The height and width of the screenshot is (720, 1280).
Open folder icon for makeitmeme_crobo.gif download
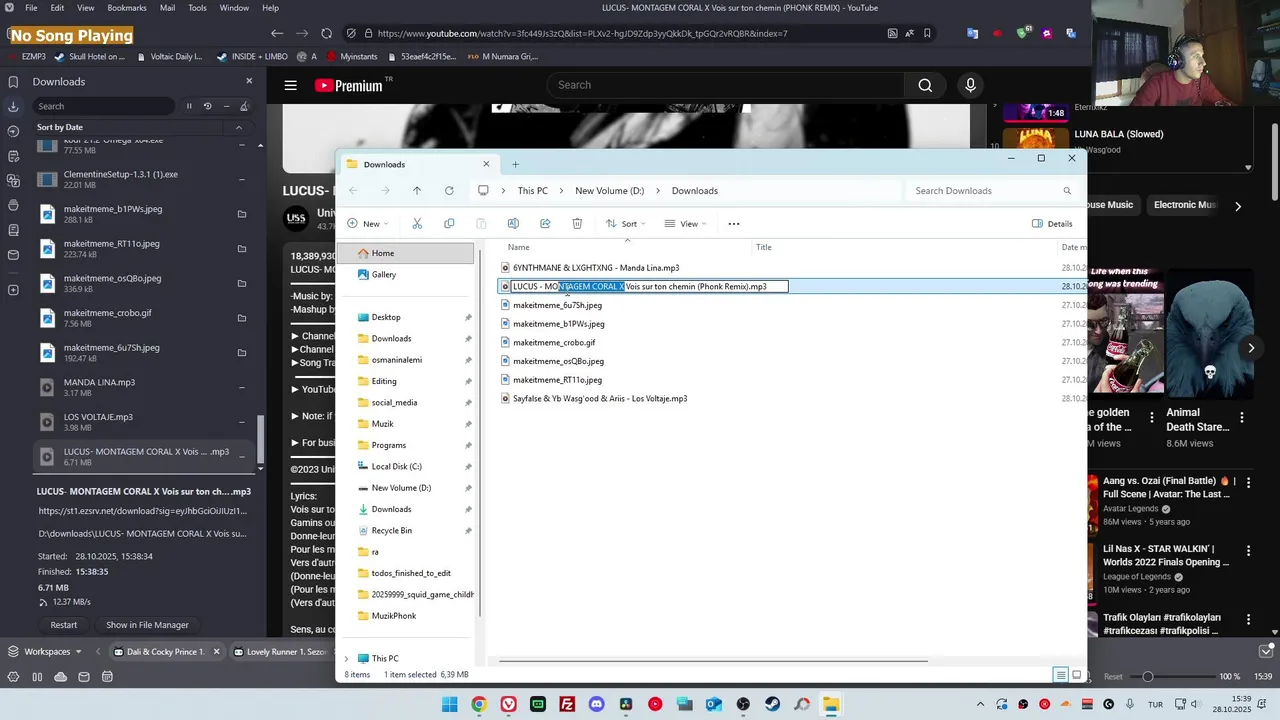tap(241, 318)
